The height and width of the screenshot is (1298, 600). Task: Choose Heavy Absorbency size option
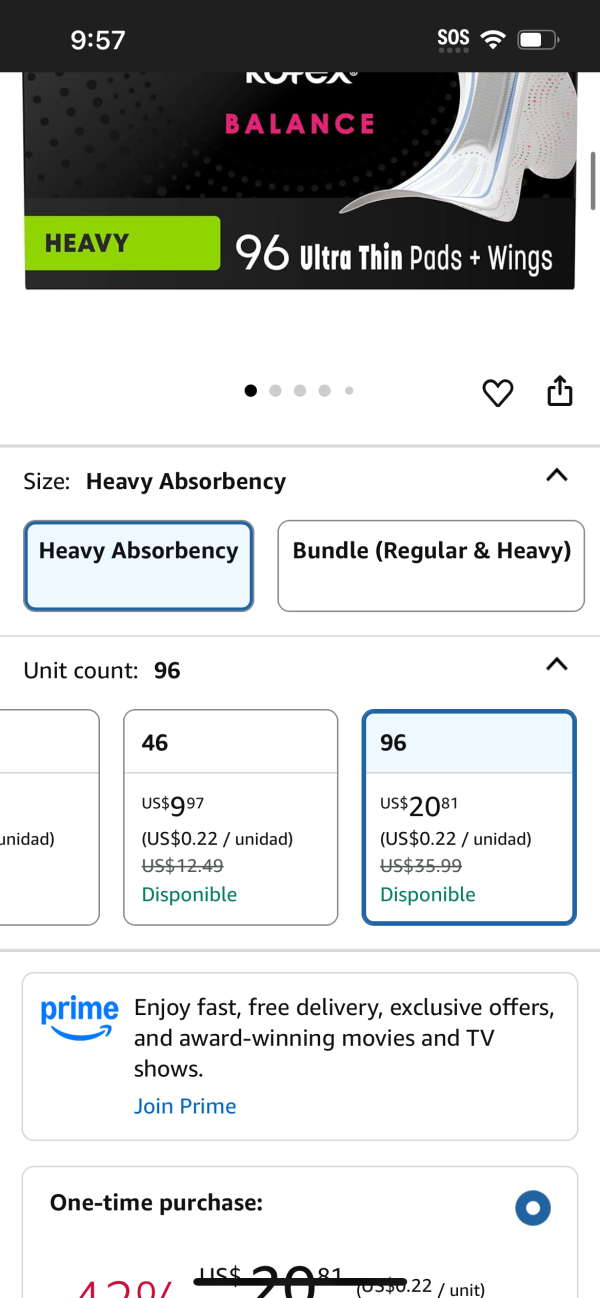pos(138,565)
